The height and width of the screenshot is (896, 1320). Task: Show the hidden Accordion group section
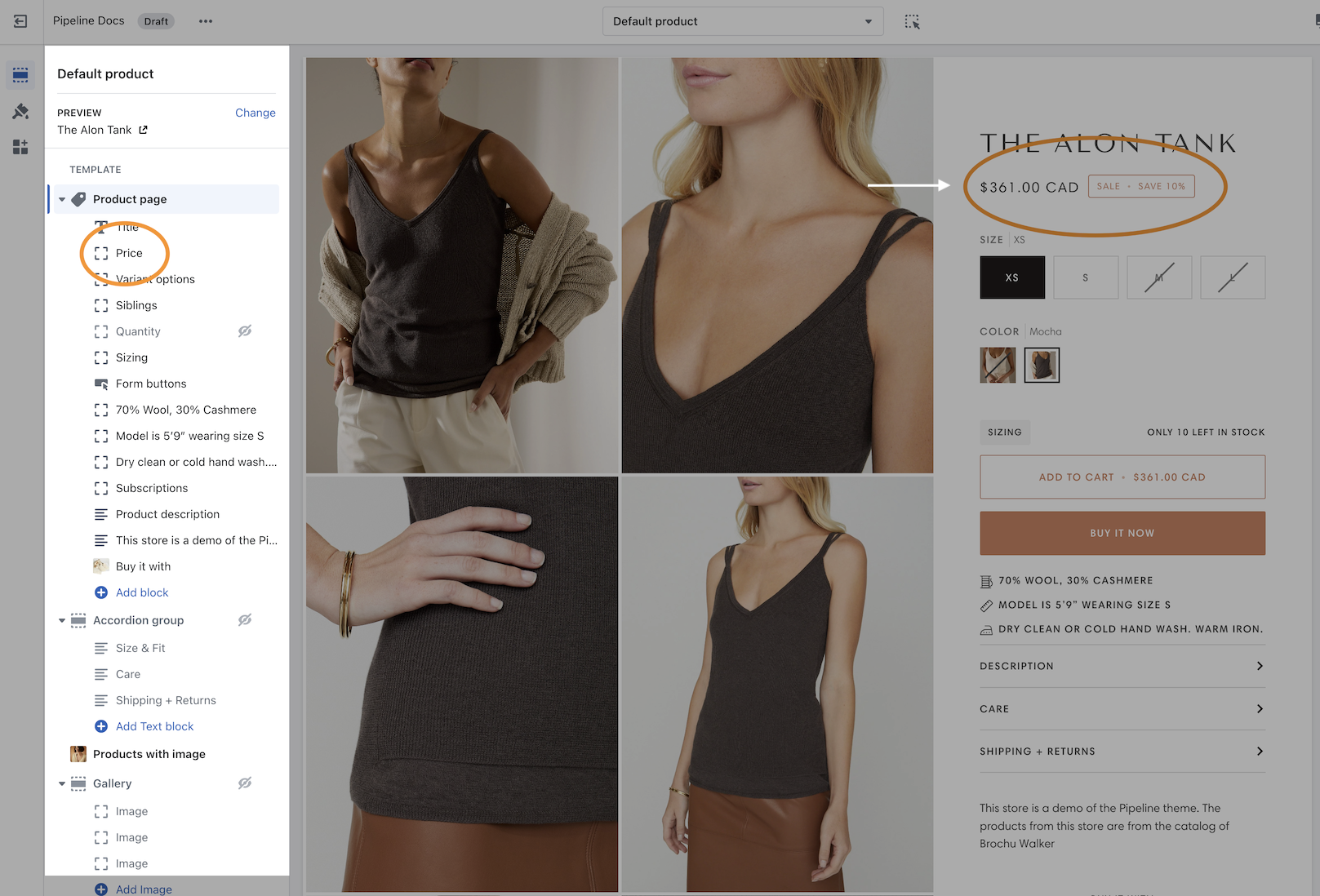pyautogui.click(x=244, y=620)
